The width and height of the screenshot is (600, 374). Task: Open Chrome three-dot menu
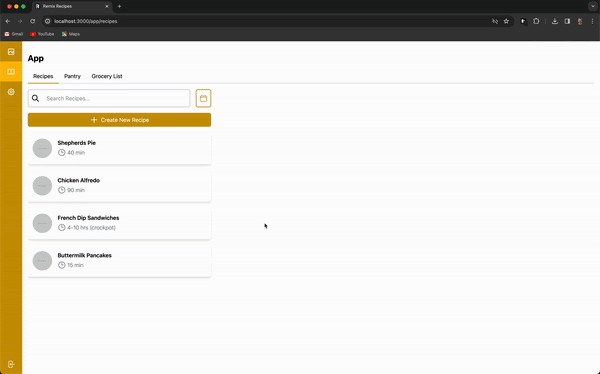click(592, 21)
